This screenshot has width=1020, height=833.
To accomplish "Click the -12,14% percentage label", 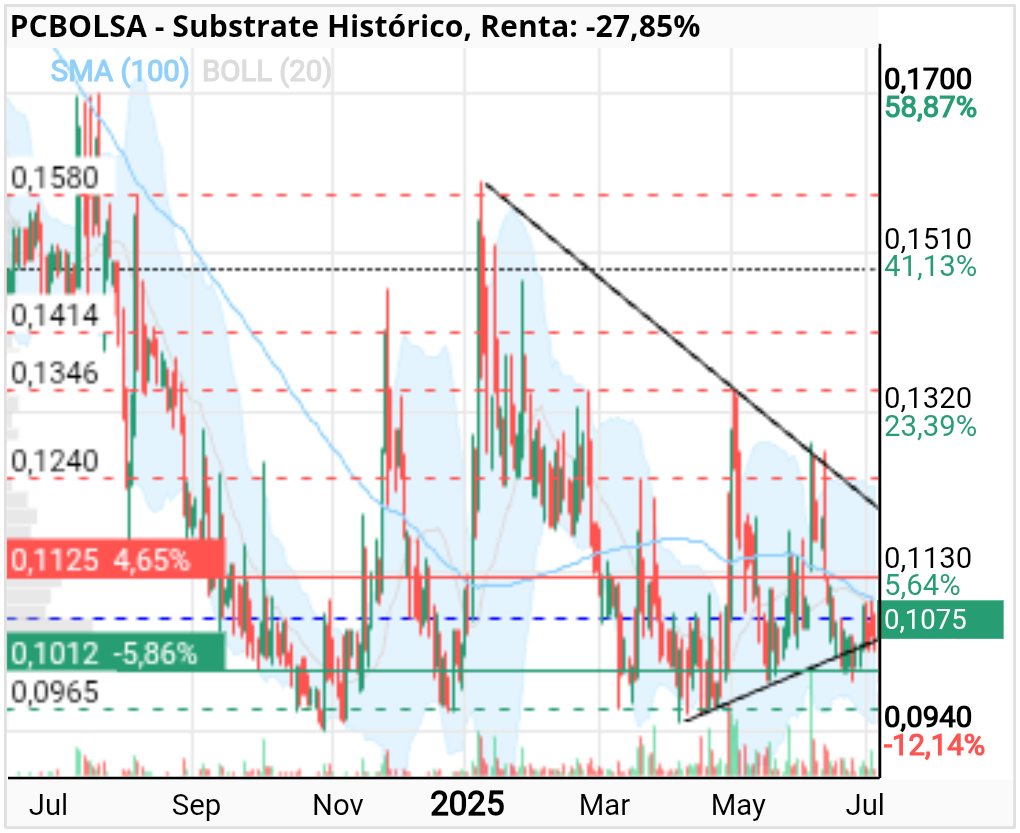I will [x=933, y=745].
